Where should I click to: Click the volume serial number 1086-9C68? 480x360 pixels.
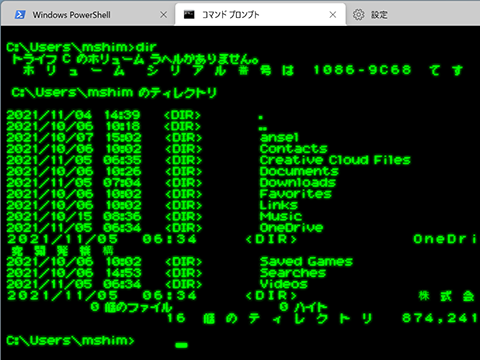tap(362, 70)
